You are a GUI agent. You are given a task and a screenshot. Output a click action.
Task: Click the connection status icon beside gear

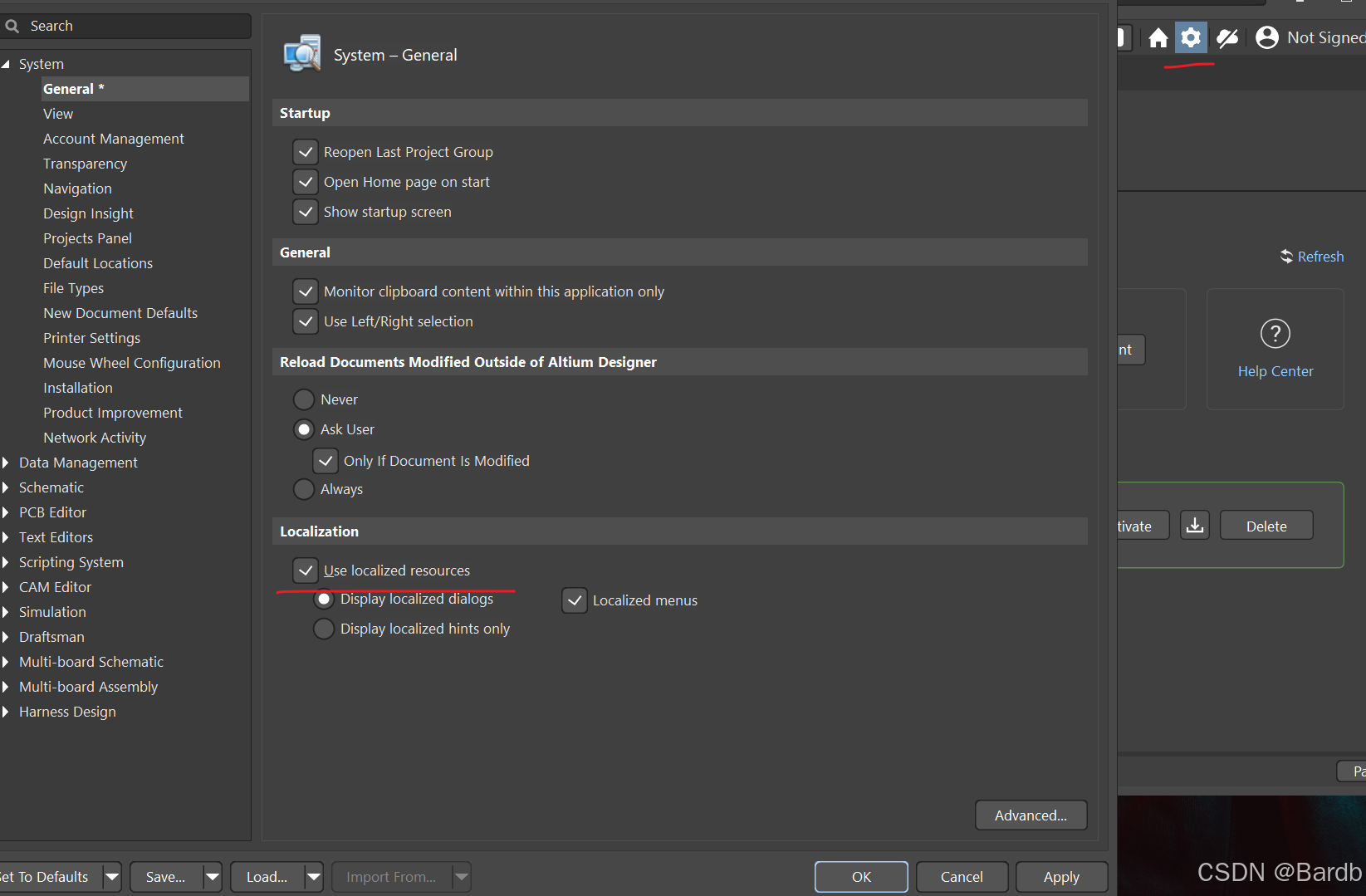point(1227,37)
